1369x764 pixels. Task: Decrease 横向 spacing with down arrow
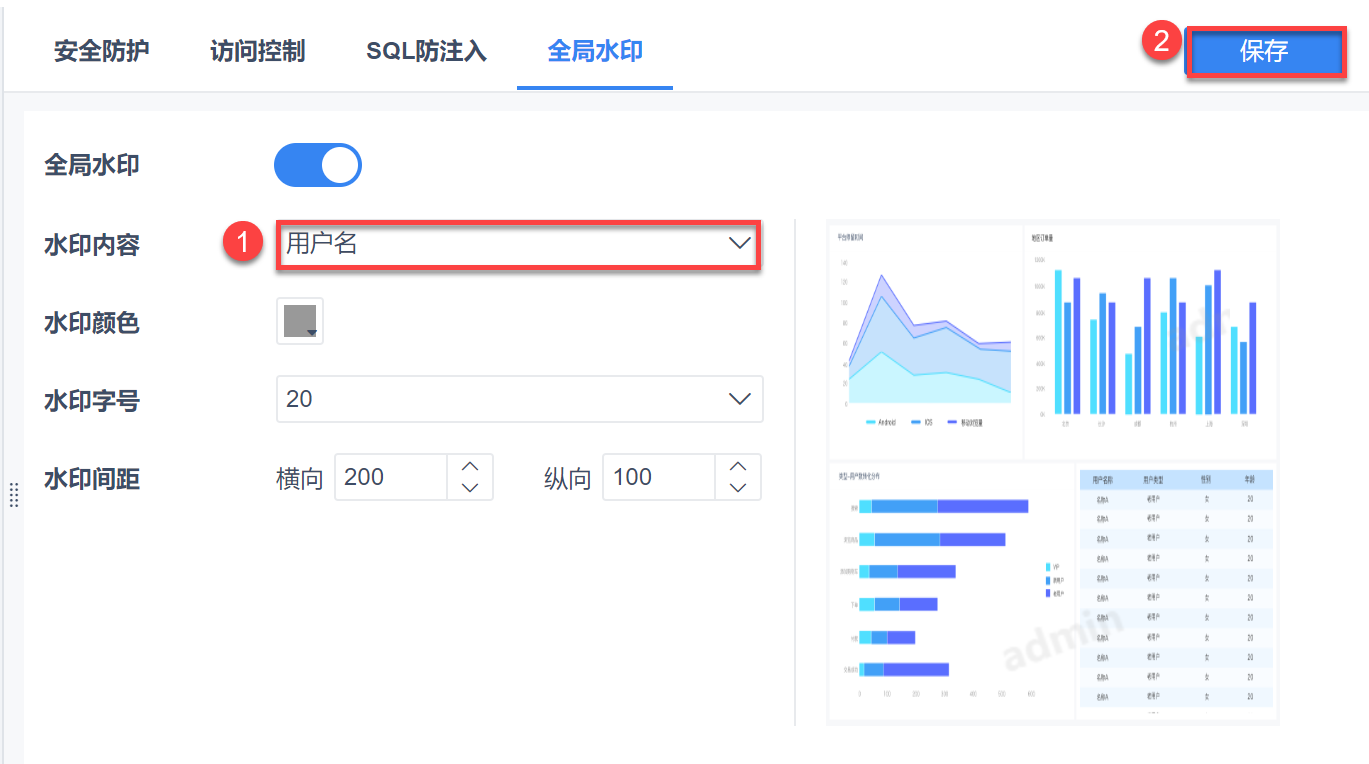[x=470, y=488]
